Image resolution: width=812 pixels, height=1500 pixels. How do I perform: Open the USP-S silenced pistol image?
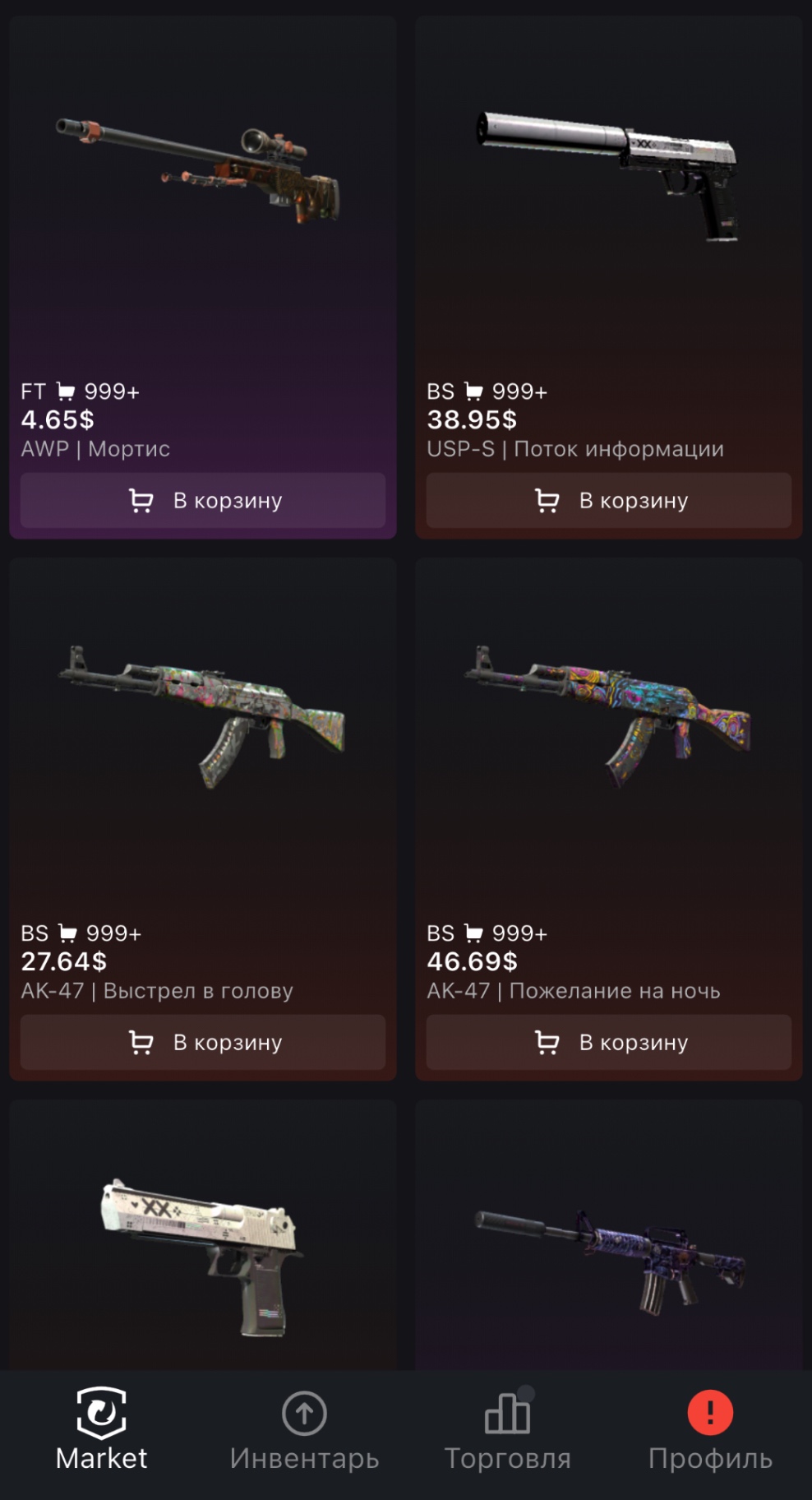coord(608,175)
